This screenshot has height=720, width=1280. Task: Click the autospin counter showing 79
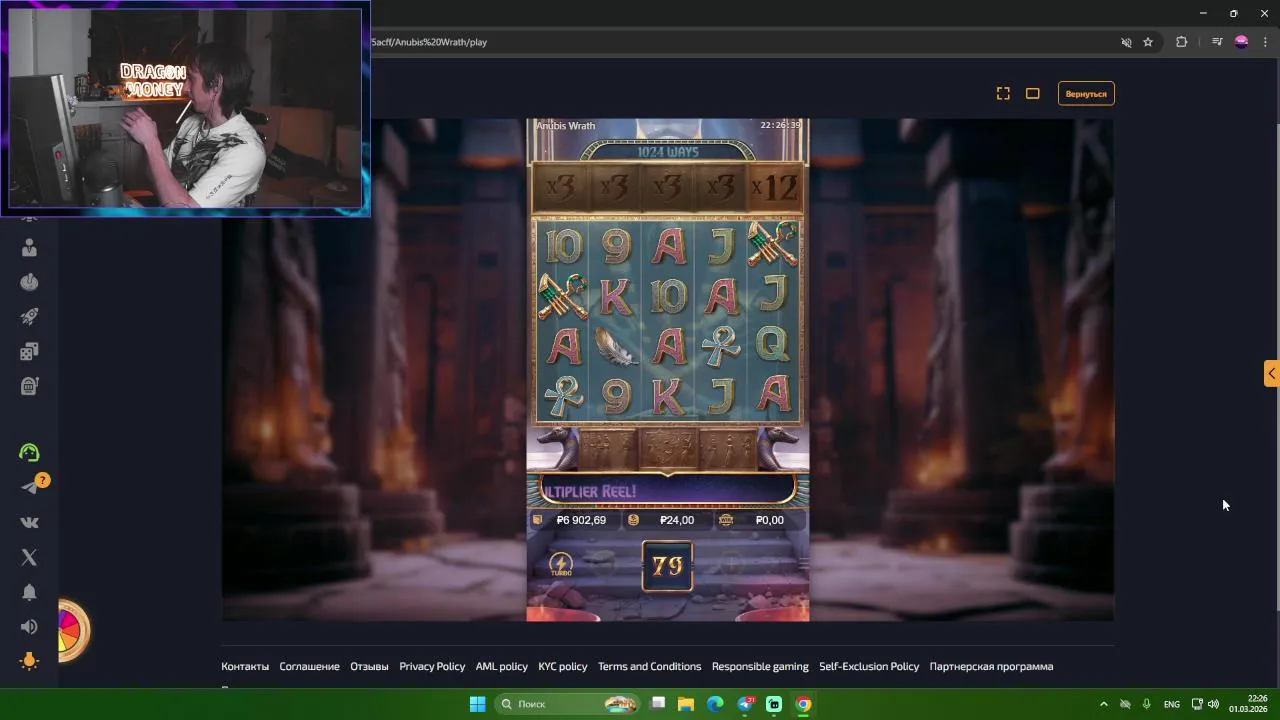(667, 566)
